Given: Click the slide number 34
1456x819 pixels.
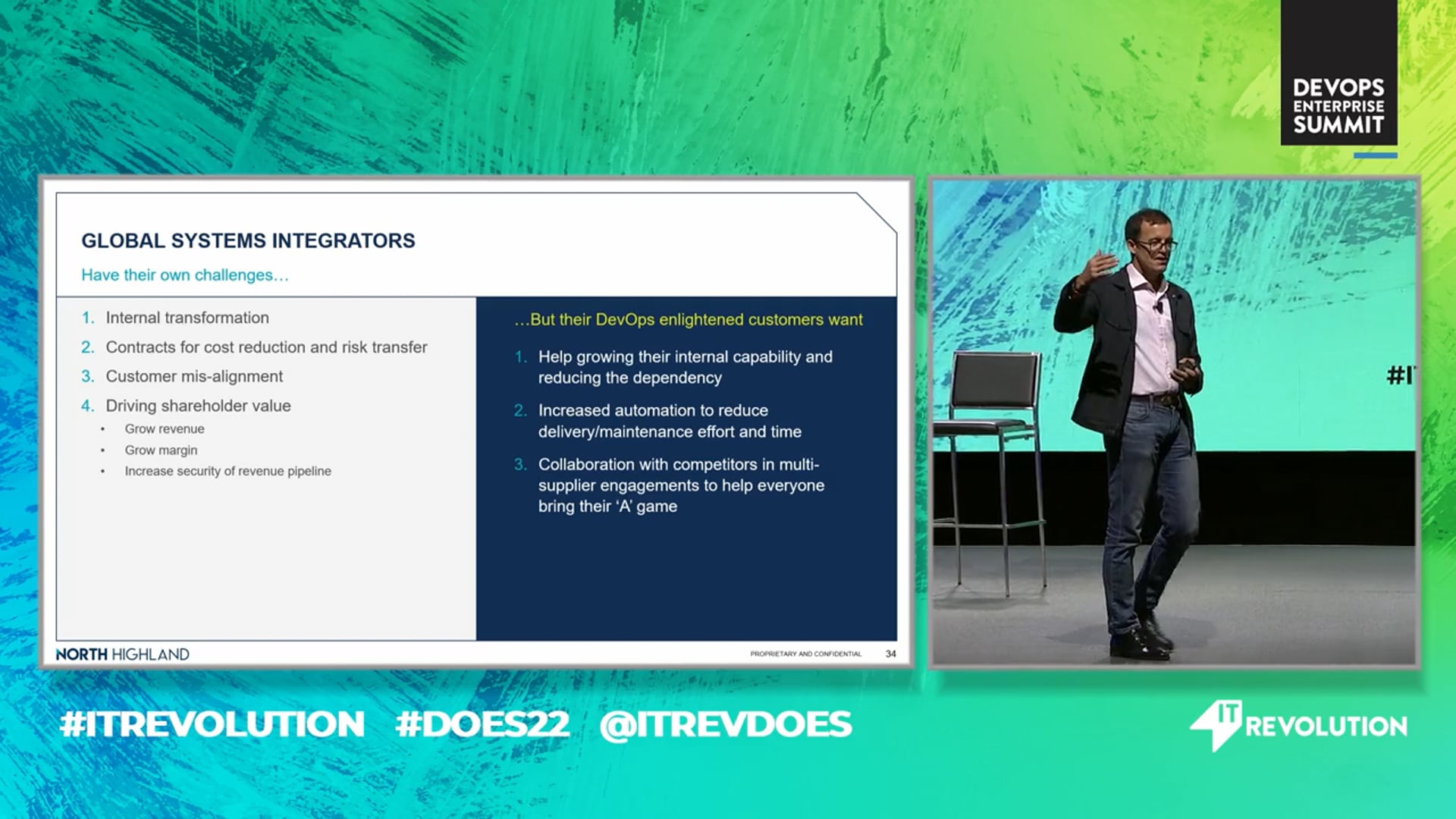Looking at the screenshot, I should 891,654.
